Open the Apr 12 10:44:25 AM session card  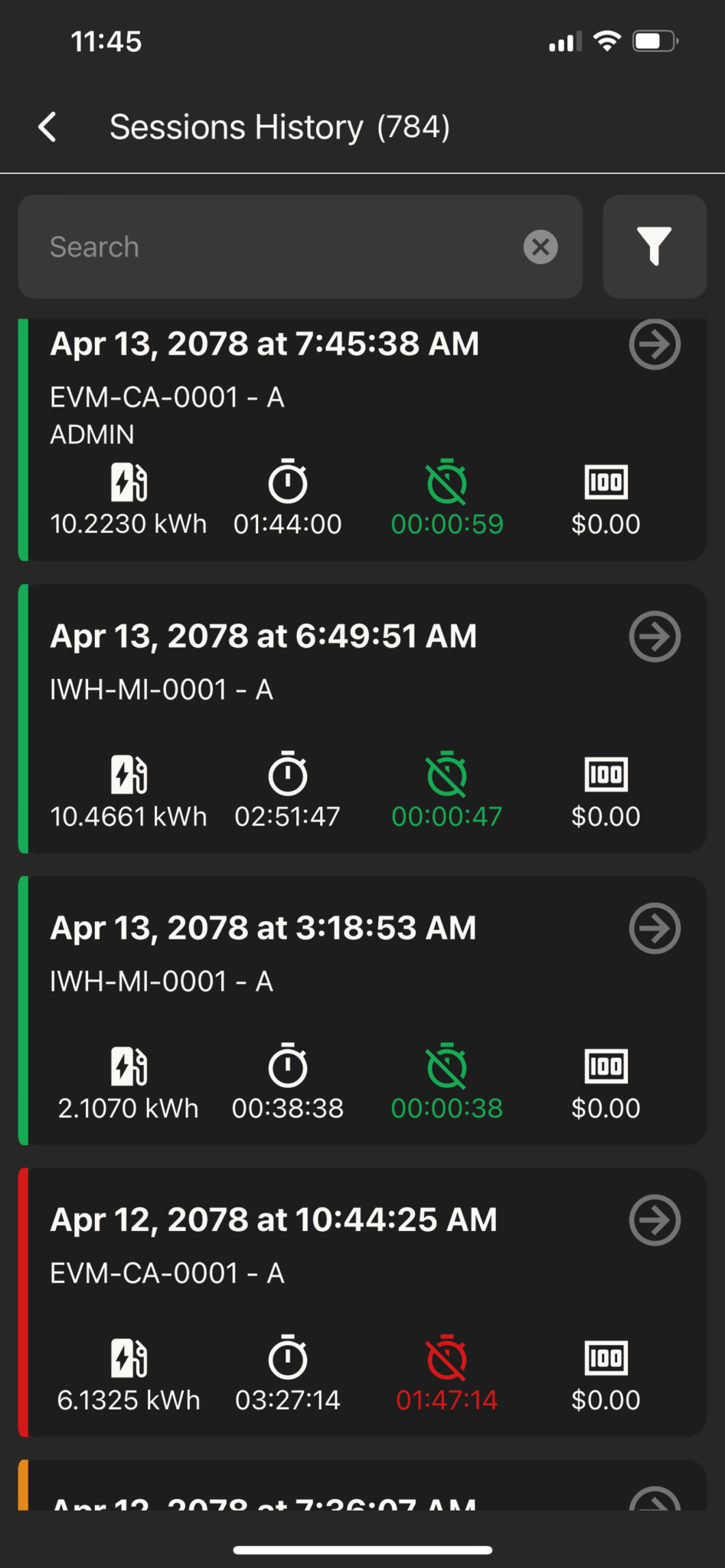pyautogui.click(x=362, y=1302)
